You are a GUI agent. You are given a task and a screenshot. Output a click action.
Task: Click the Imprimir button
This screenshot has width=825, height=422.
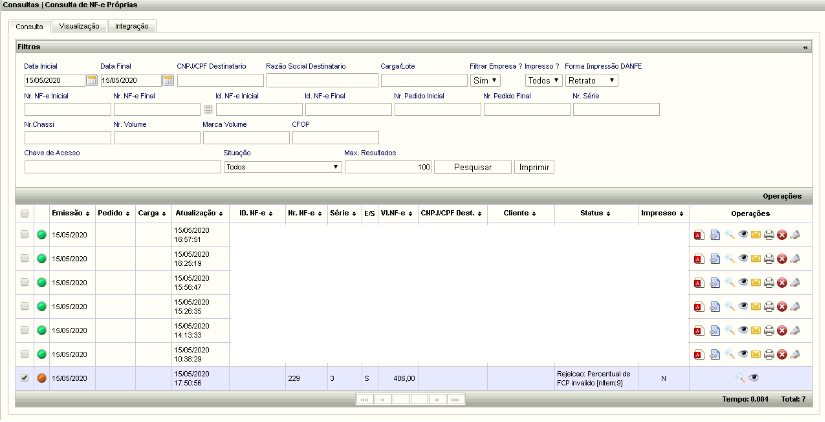pyautogui.click(x=534, y=167)
